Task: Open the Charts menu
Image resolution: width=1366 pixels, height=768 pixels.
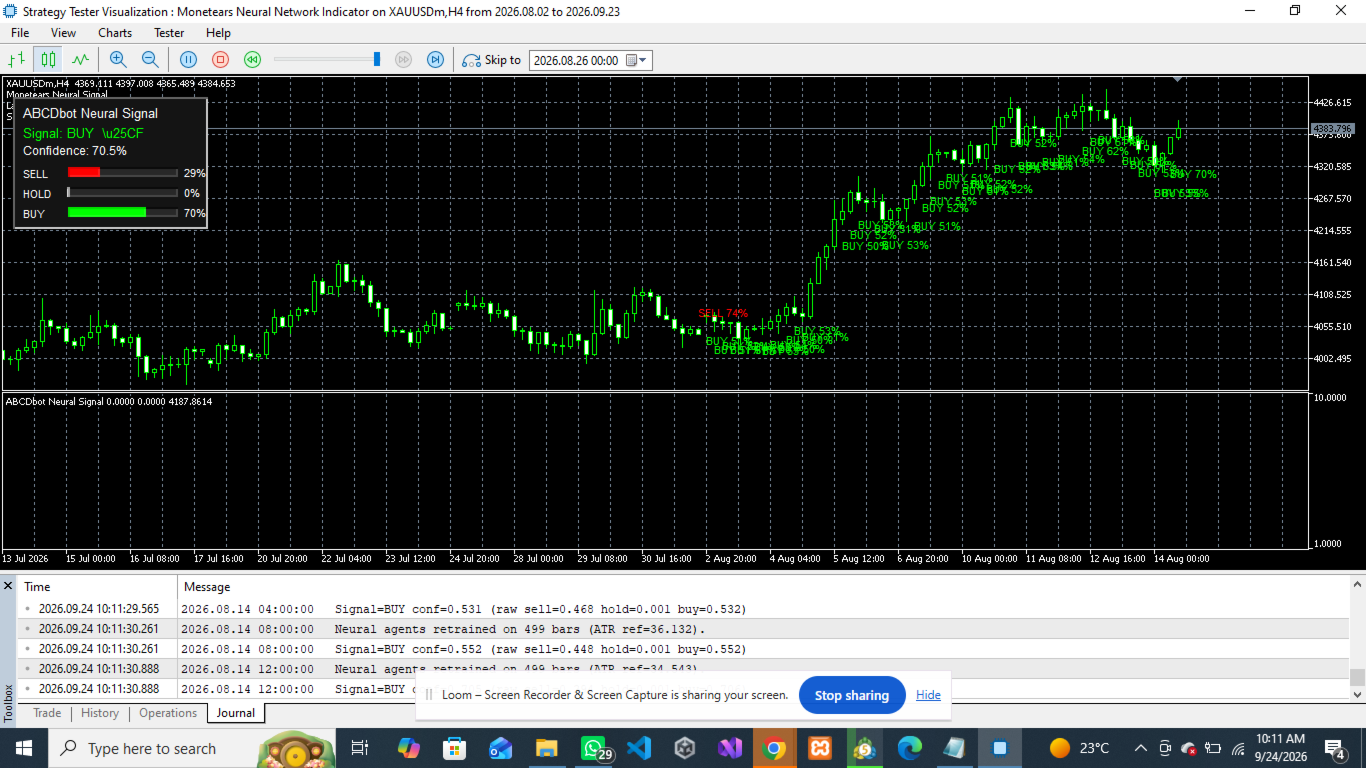Action: (115, 33)
